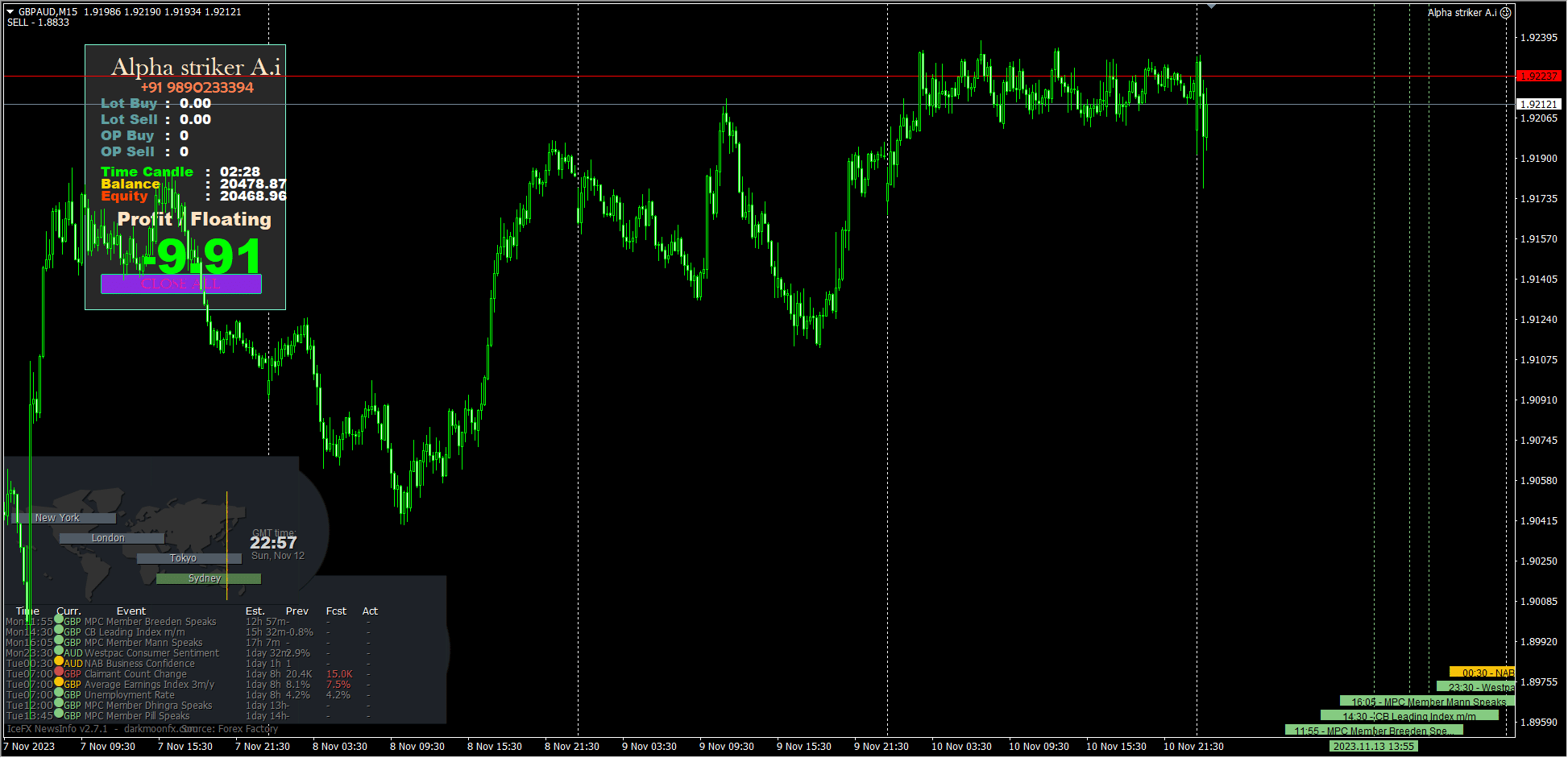Click the green dot for MPC Member Pill Speaks
The height and width of the screenshot is (758, 1568).
(59, 714)
